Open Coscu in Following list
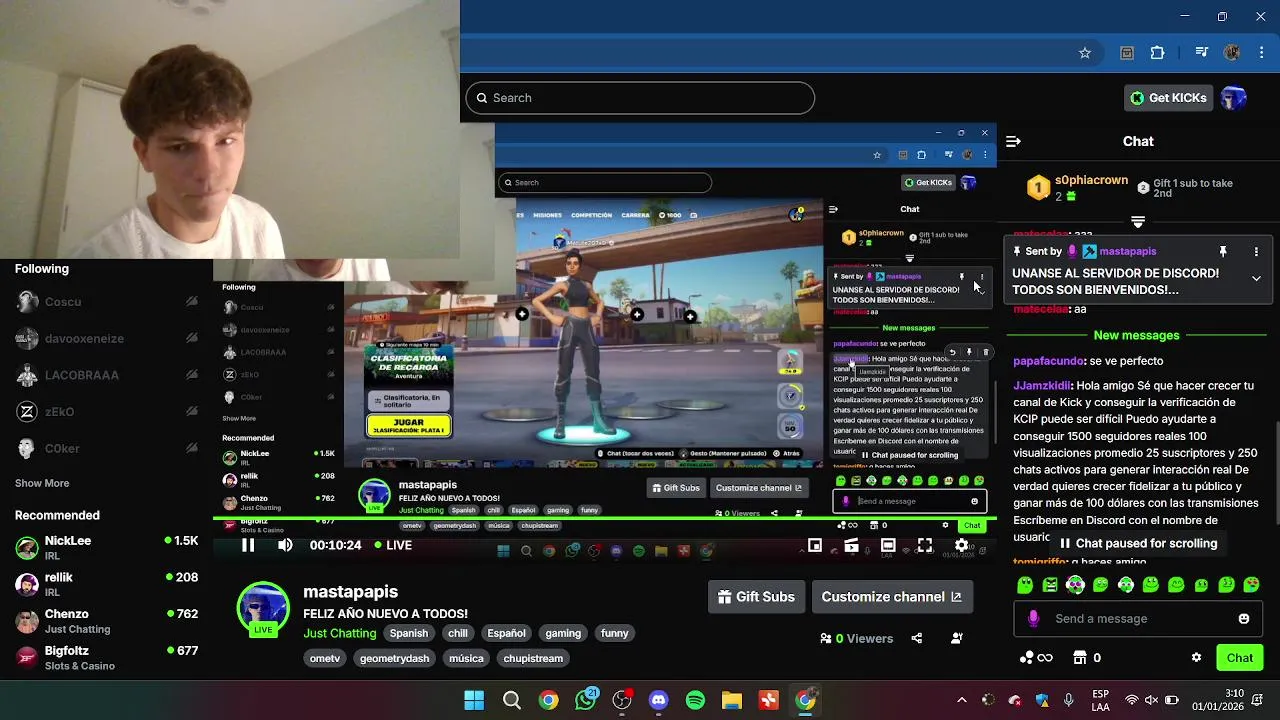Viewport: 1280px width, 720px height. pyautogui.click(x=106, y=301)
